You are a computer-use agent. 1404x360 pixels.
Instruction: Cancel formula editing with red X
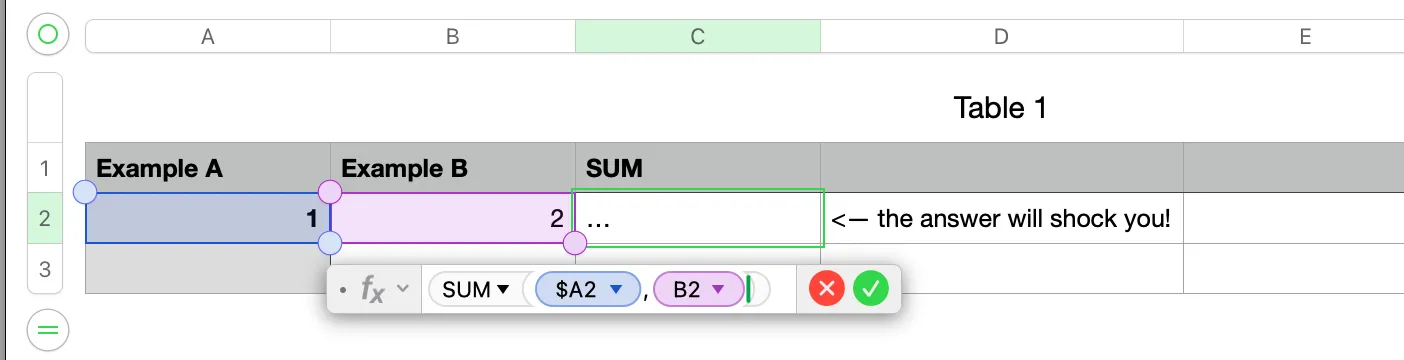(827, 290)
